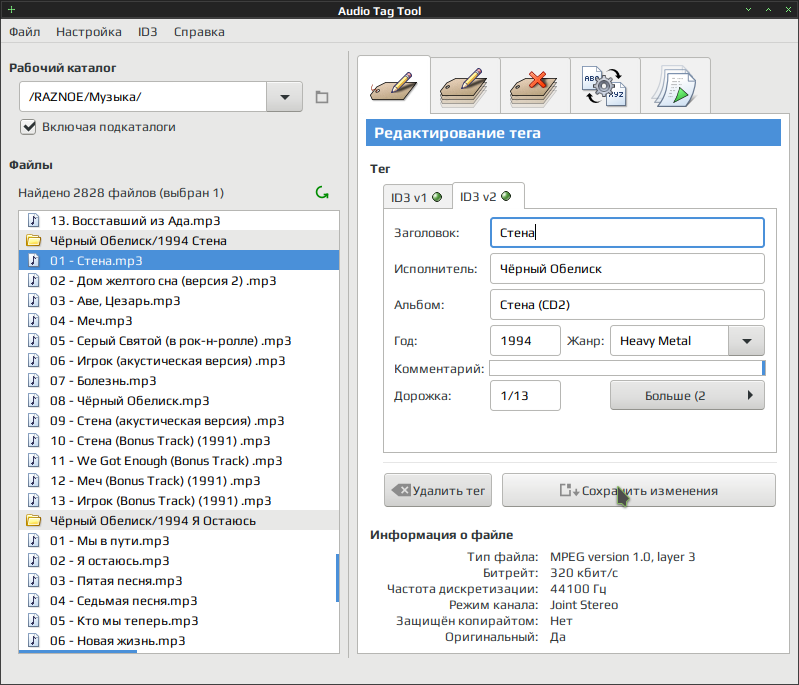Image resolution: width=799 pixels, height=685 pixels.
Task: Select 10 - Стена (Bonus Track) (1991) .mp3
Action: 179,441
